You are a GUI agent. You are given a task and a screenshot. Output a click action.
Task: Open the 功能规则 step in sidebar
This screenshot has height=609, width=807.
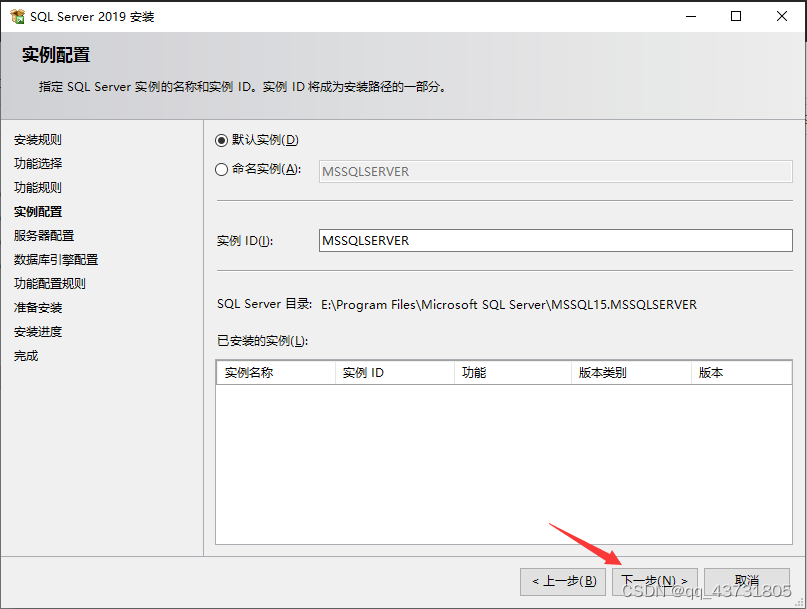[x=38, y=187]
